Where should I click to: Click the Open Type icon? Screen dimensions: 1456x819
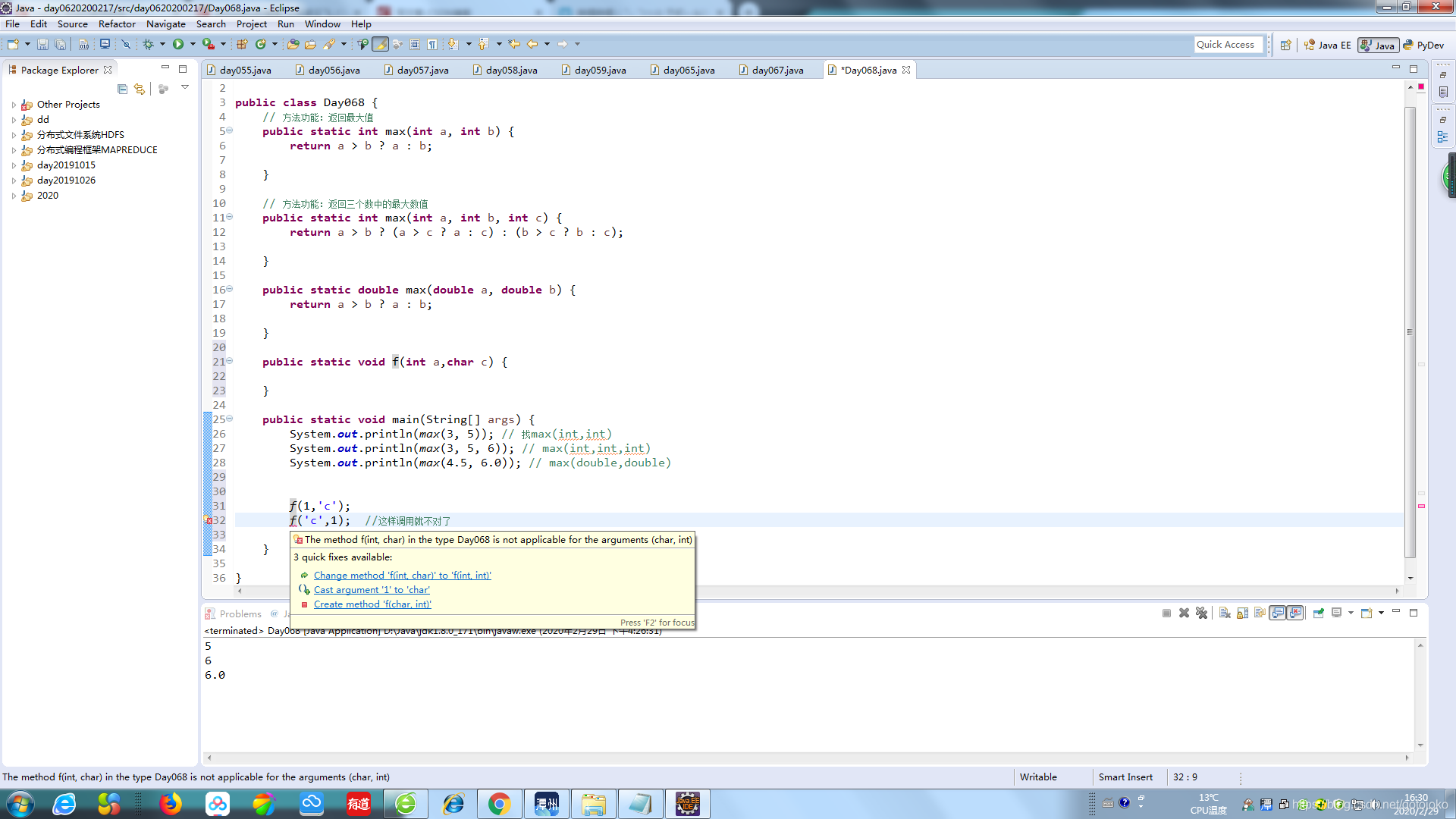pyautogui.click(x=293, y=45)
